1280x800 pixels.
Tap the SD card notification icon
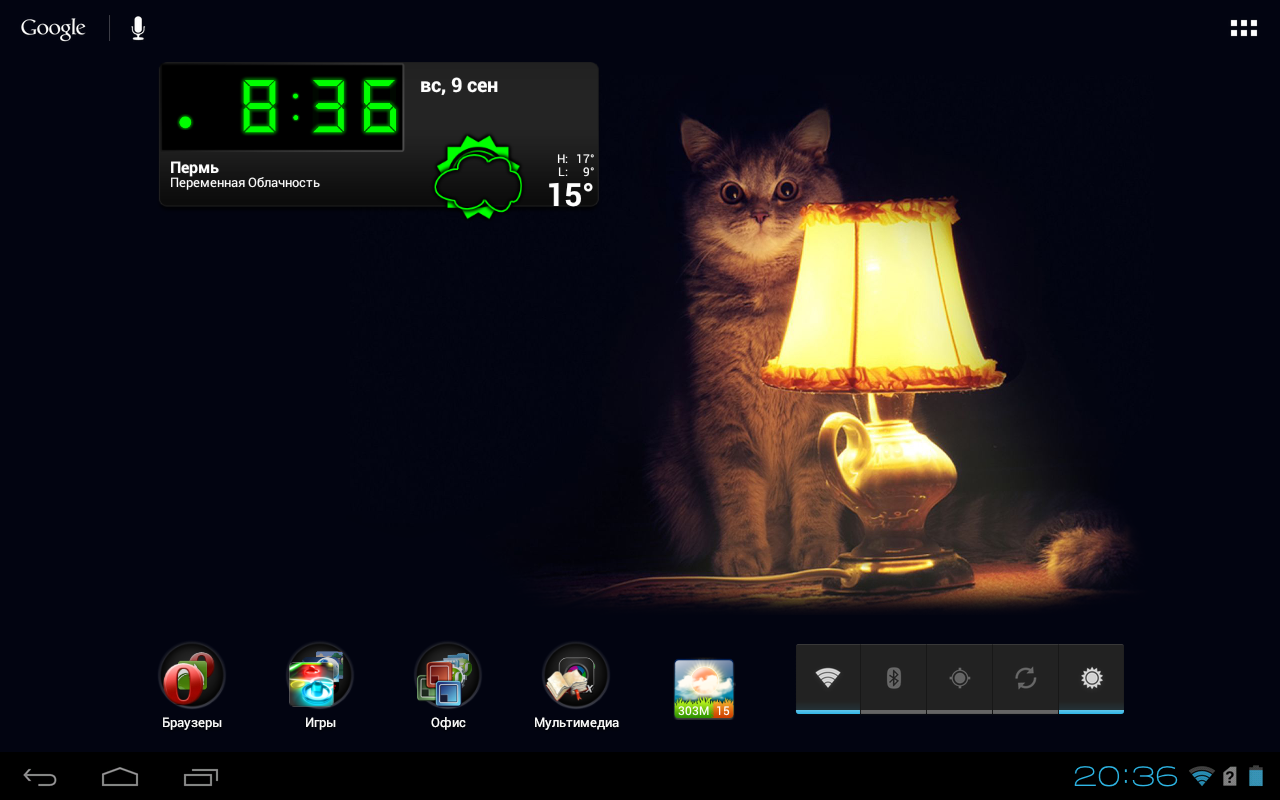tap(1230, 776)
